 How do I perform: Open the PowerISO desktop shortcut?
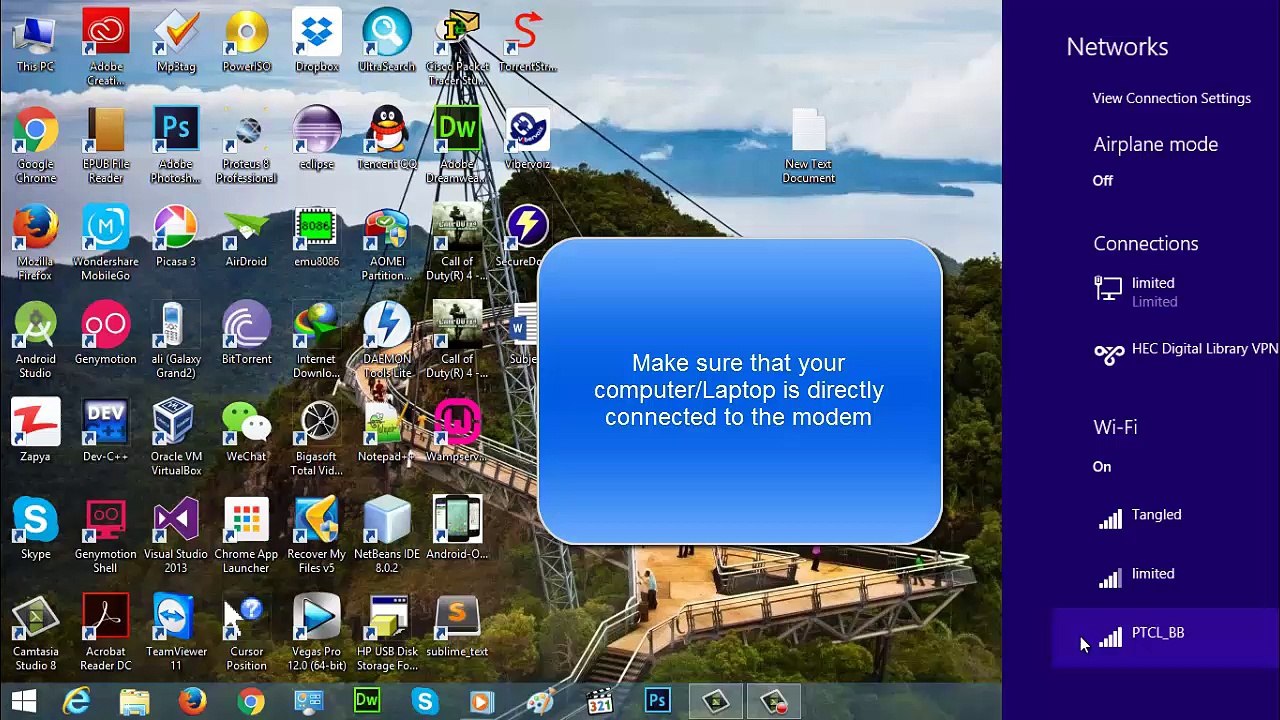[x=246, y=42]
